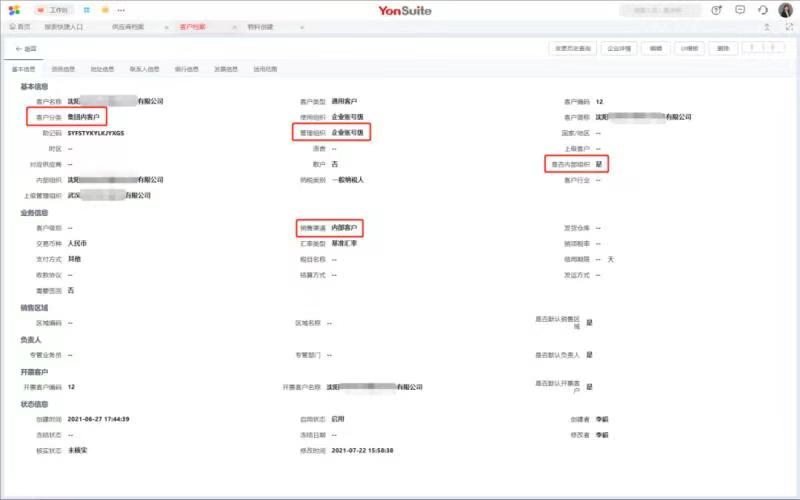
Task: Click the customer service headset icon
Action: click(x=763, y=10)
